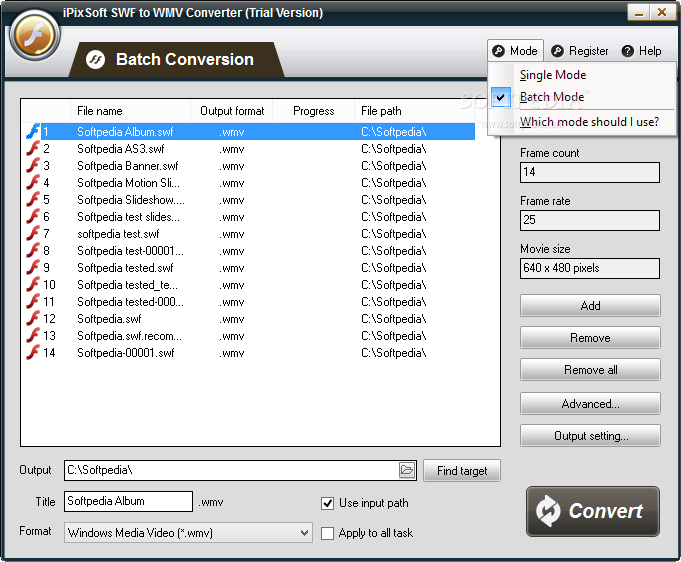Start conversion with the Convert button
The width and height of the screenshot is (681, 562).
(592, 511)
